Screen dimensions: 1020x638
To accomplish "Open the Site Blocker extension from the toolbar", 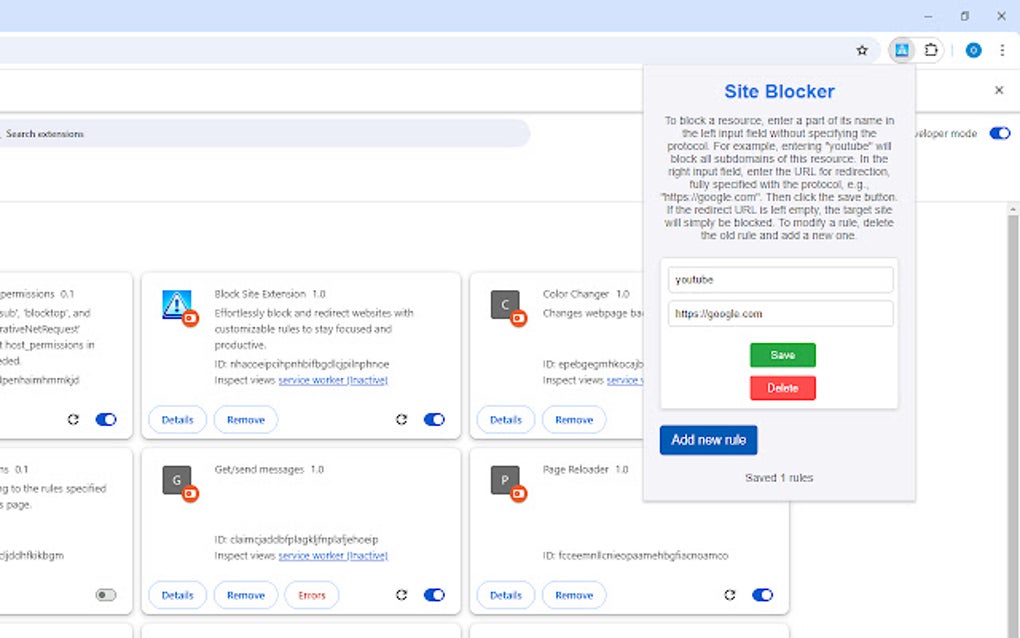I will [x=903, y=50].
